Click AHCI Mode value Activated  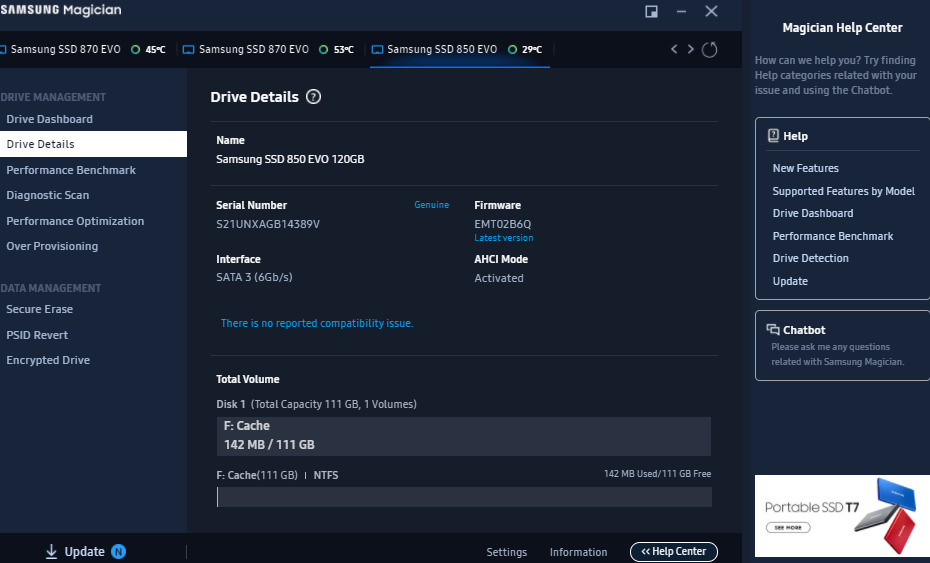[x=499, y=278]
